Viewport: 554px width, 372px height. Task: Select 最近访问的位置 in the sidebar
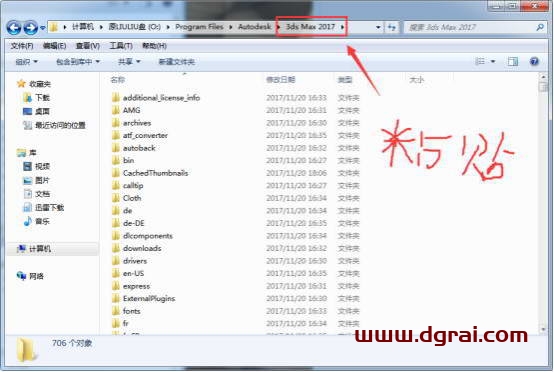[60, 125]
